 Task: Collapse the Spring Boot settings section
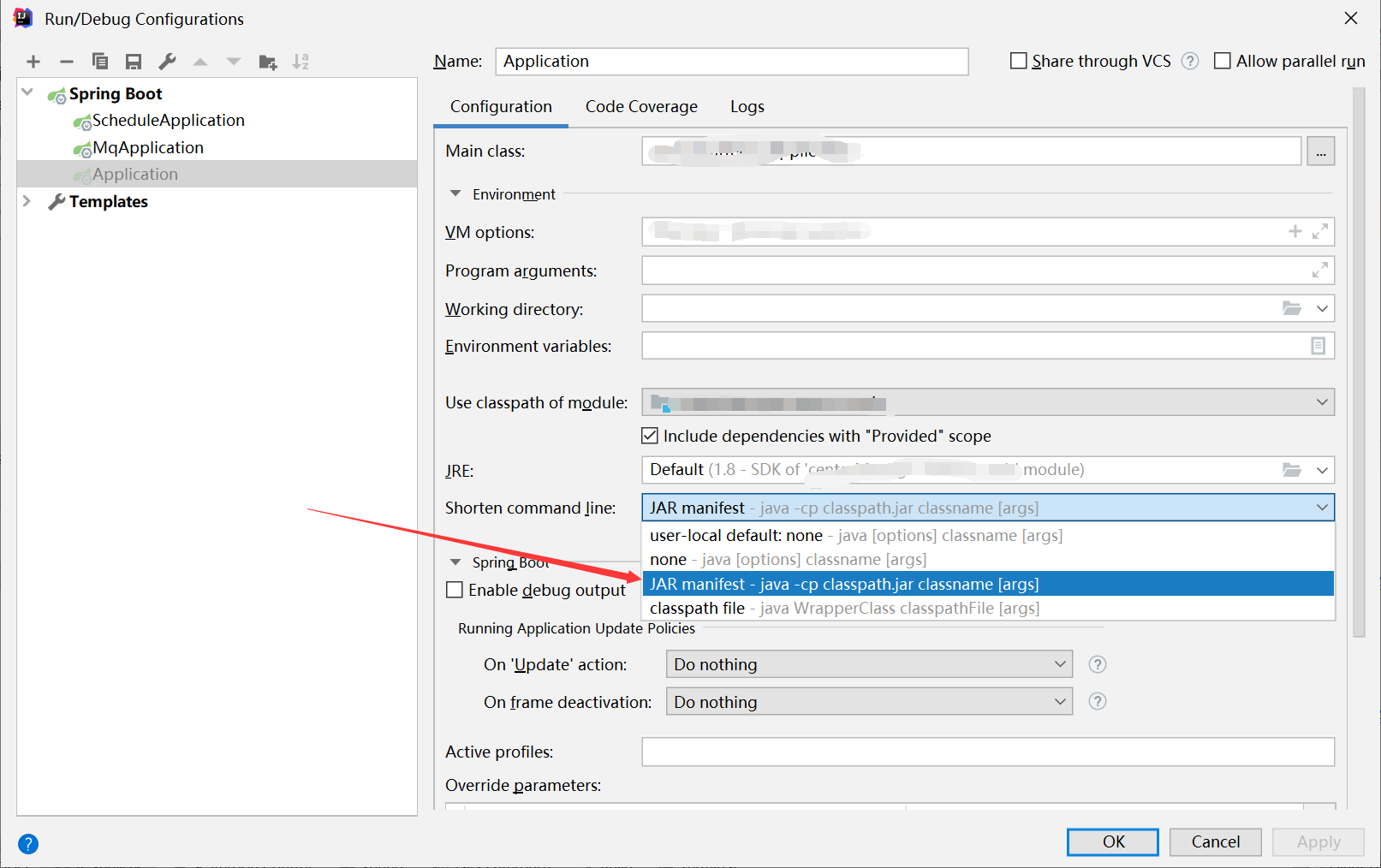455,562
